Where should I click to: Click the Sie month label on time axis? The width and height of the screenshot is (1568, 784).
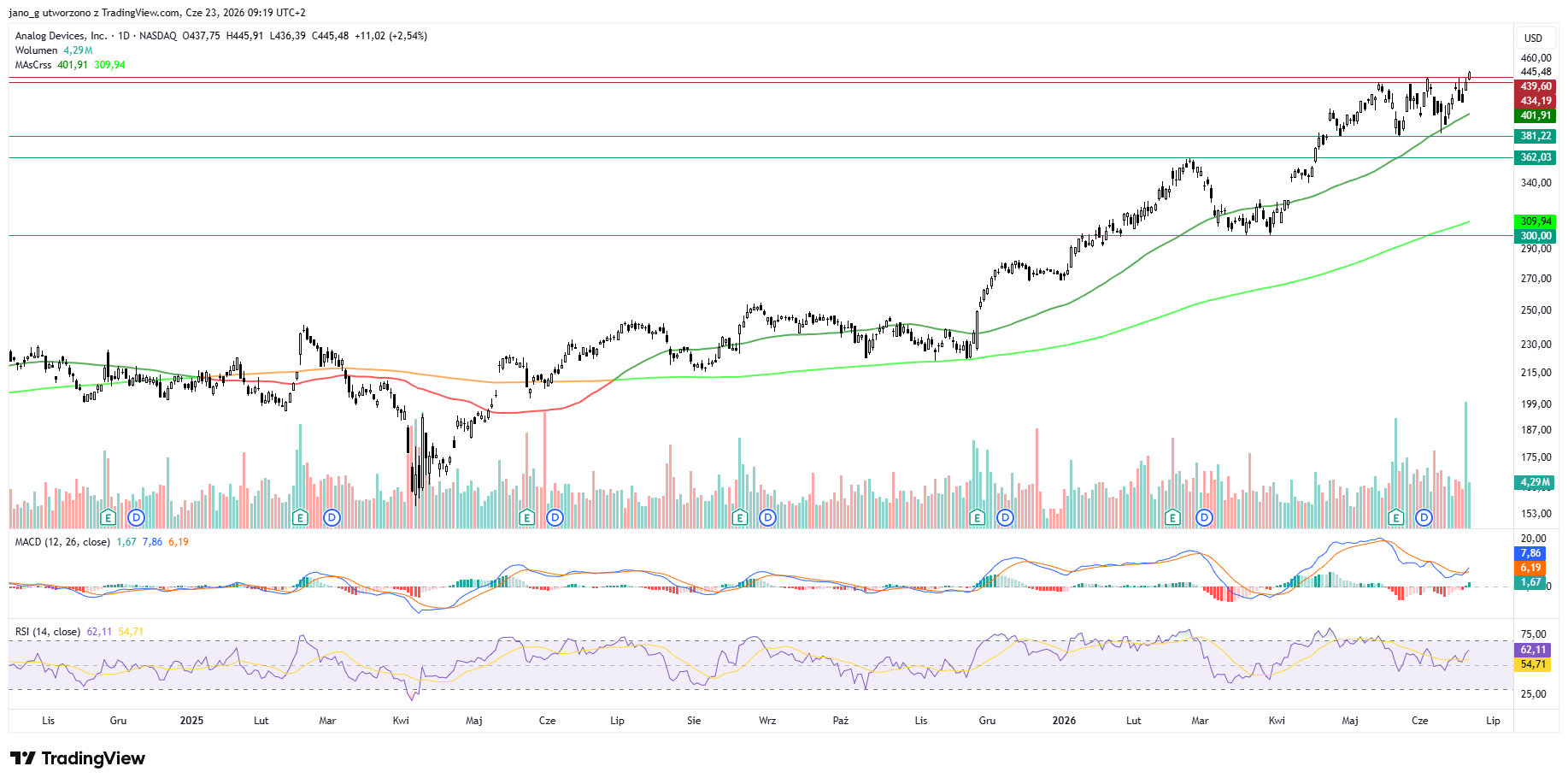click(694, 721)
